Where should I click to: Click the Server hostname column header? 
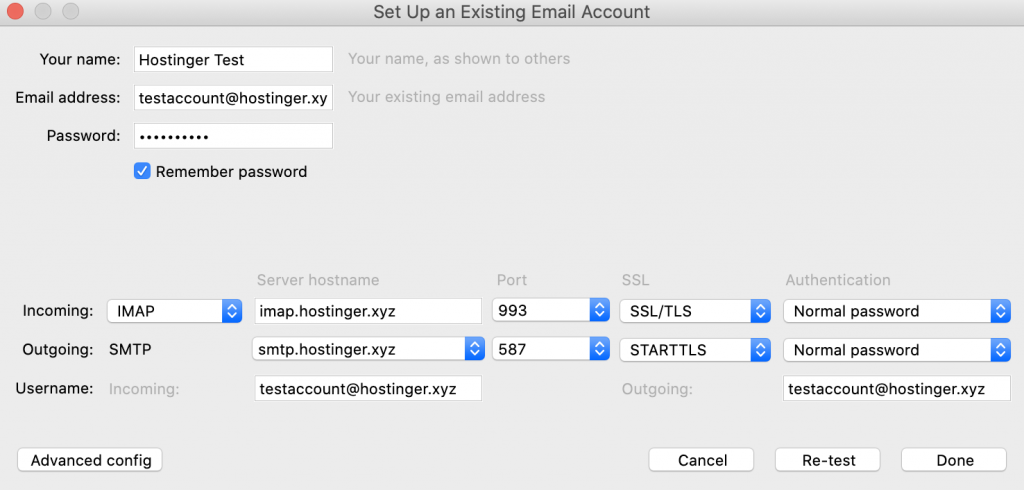[x=318, y=280]
